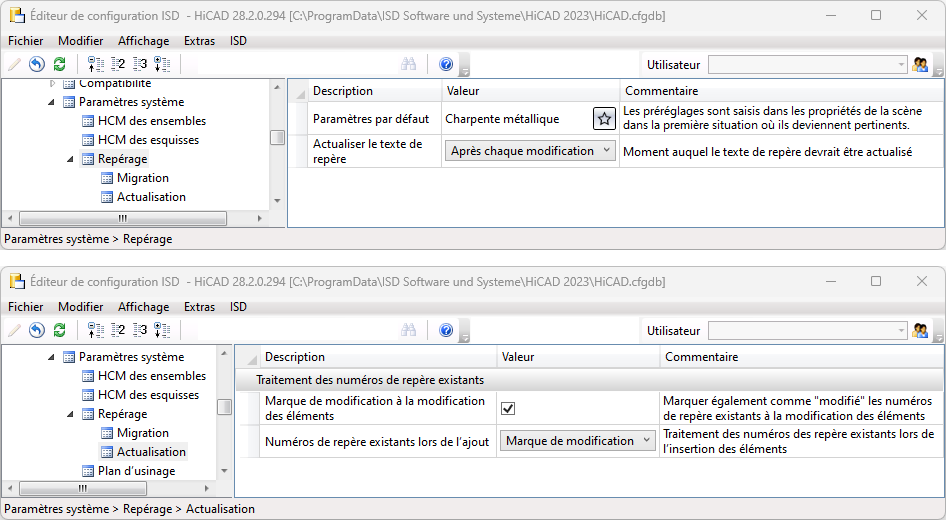
Task: Click green refresh icon in bottom window
Action: point(59,330)
